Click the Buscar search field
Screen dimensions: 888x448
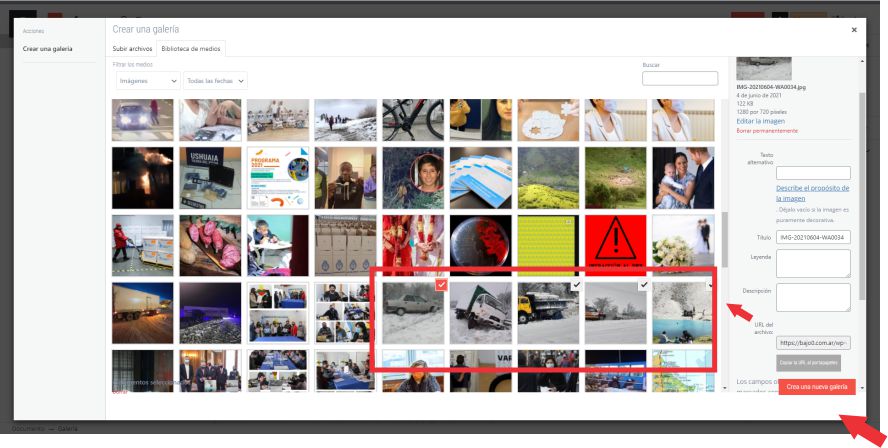(679, 79)
